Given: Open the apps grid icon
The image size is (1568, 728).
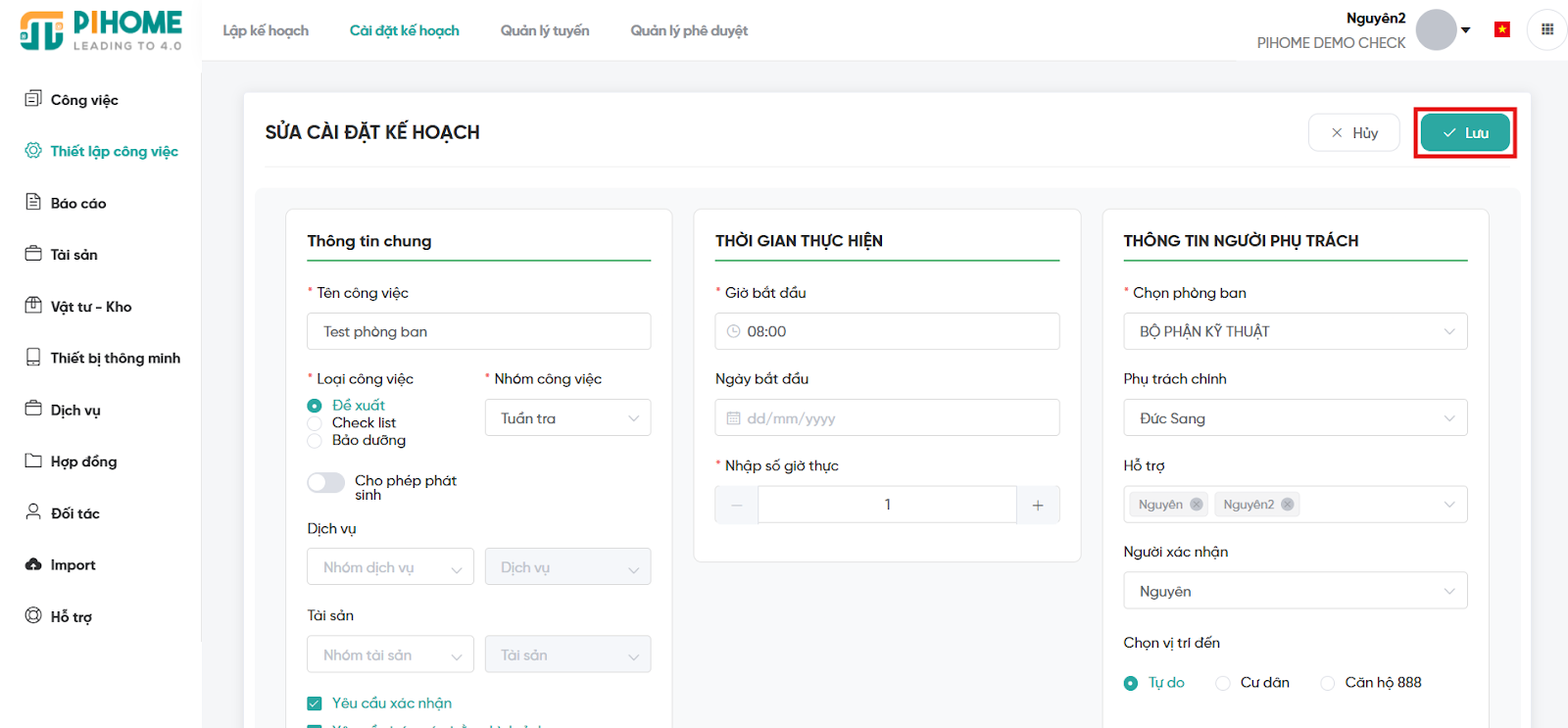Looking at the screenshot, I should pos(1547,29).
